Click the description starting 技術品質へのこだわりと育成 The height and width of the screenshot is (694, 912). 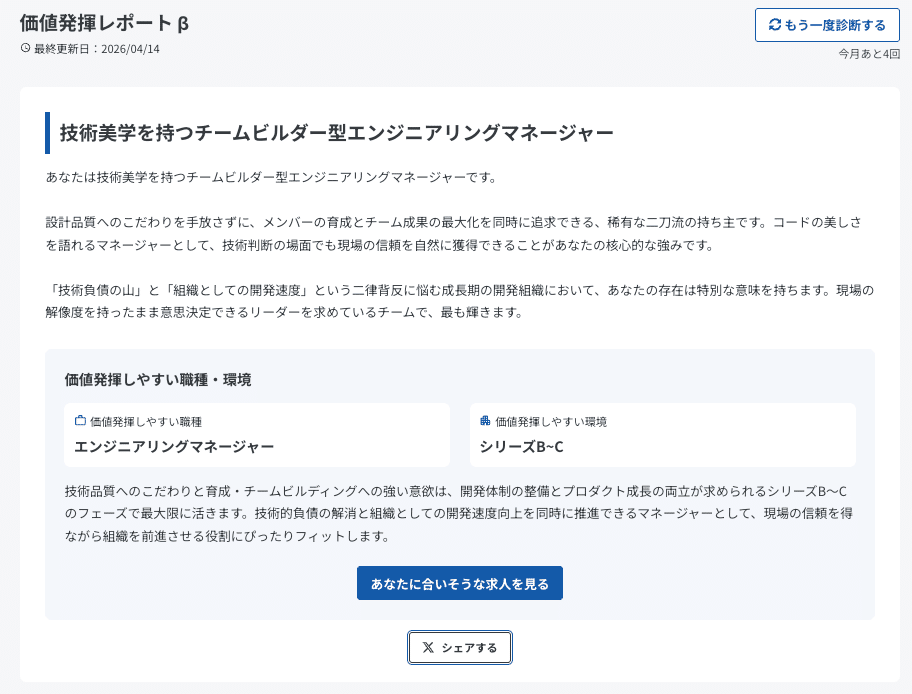(460, 513)
